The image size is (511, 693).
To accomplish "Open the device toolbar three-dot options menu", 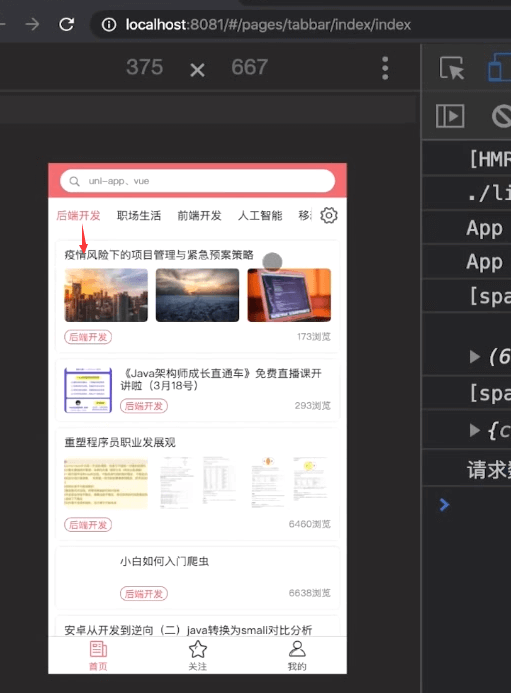I will (x=385, y=68).
